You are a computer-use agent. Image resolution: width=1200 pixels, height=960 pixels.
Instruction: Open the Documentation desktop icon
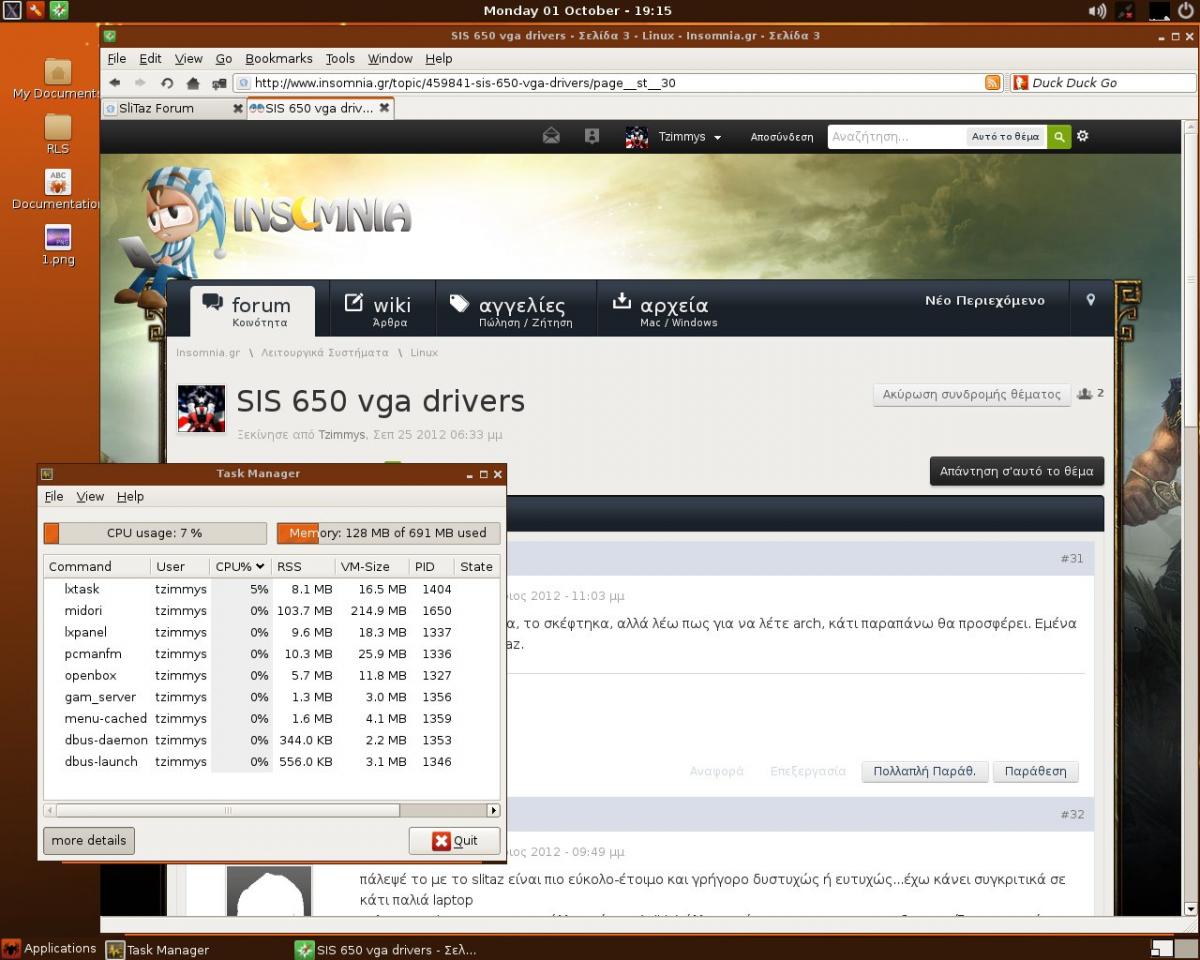click(58, 189)
